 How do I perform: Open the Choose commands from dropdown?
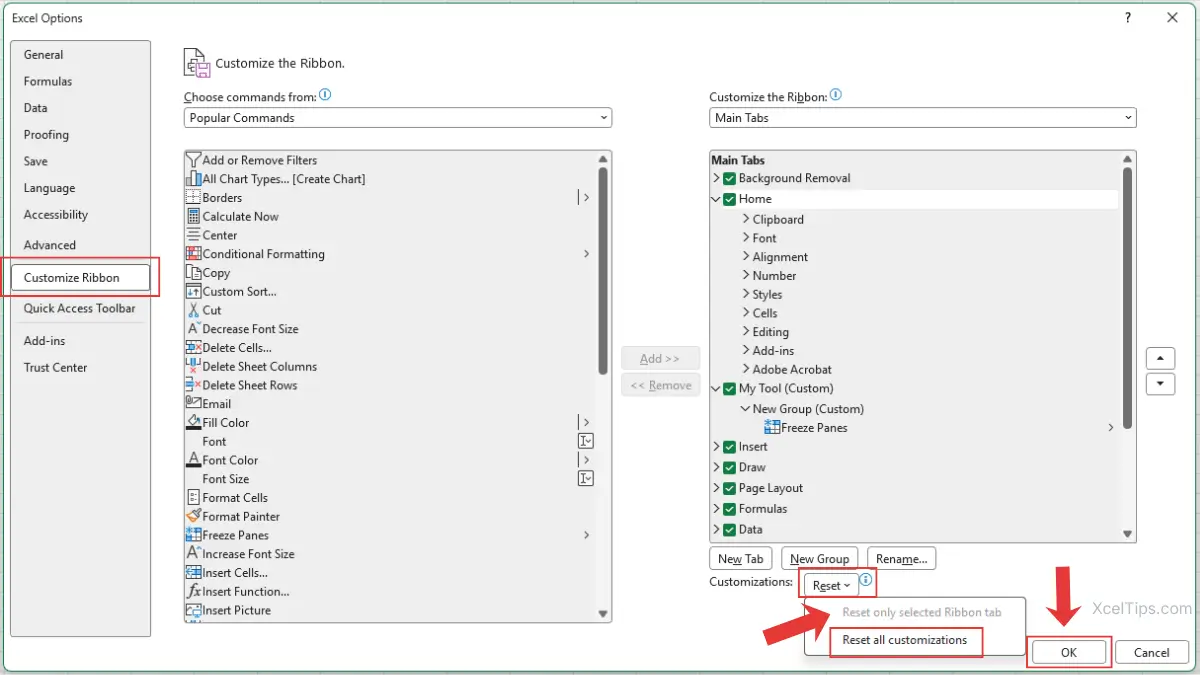click(397, 118)
